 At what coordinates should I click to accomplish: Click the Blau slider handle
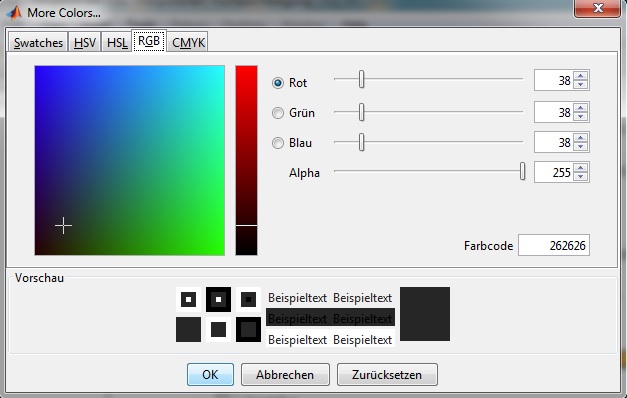click(x=361, y=142)
